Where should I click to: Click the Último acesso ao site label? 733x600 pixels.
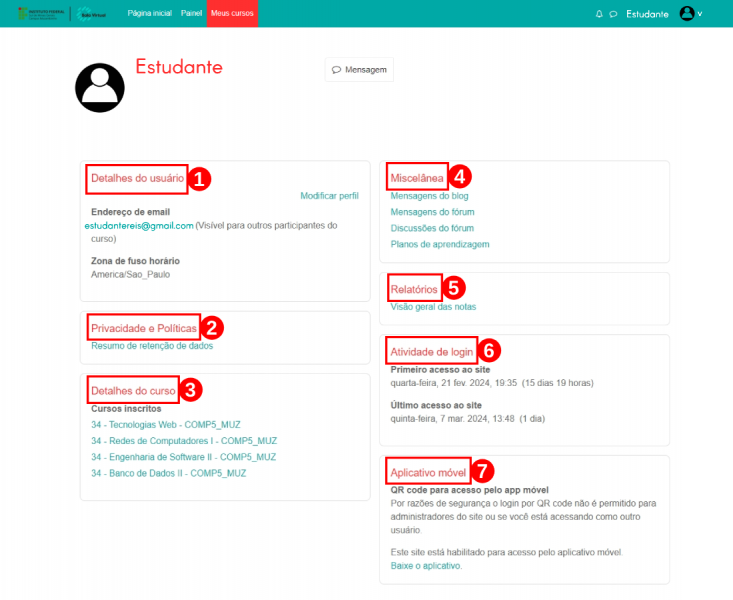(x=436, y=405)
